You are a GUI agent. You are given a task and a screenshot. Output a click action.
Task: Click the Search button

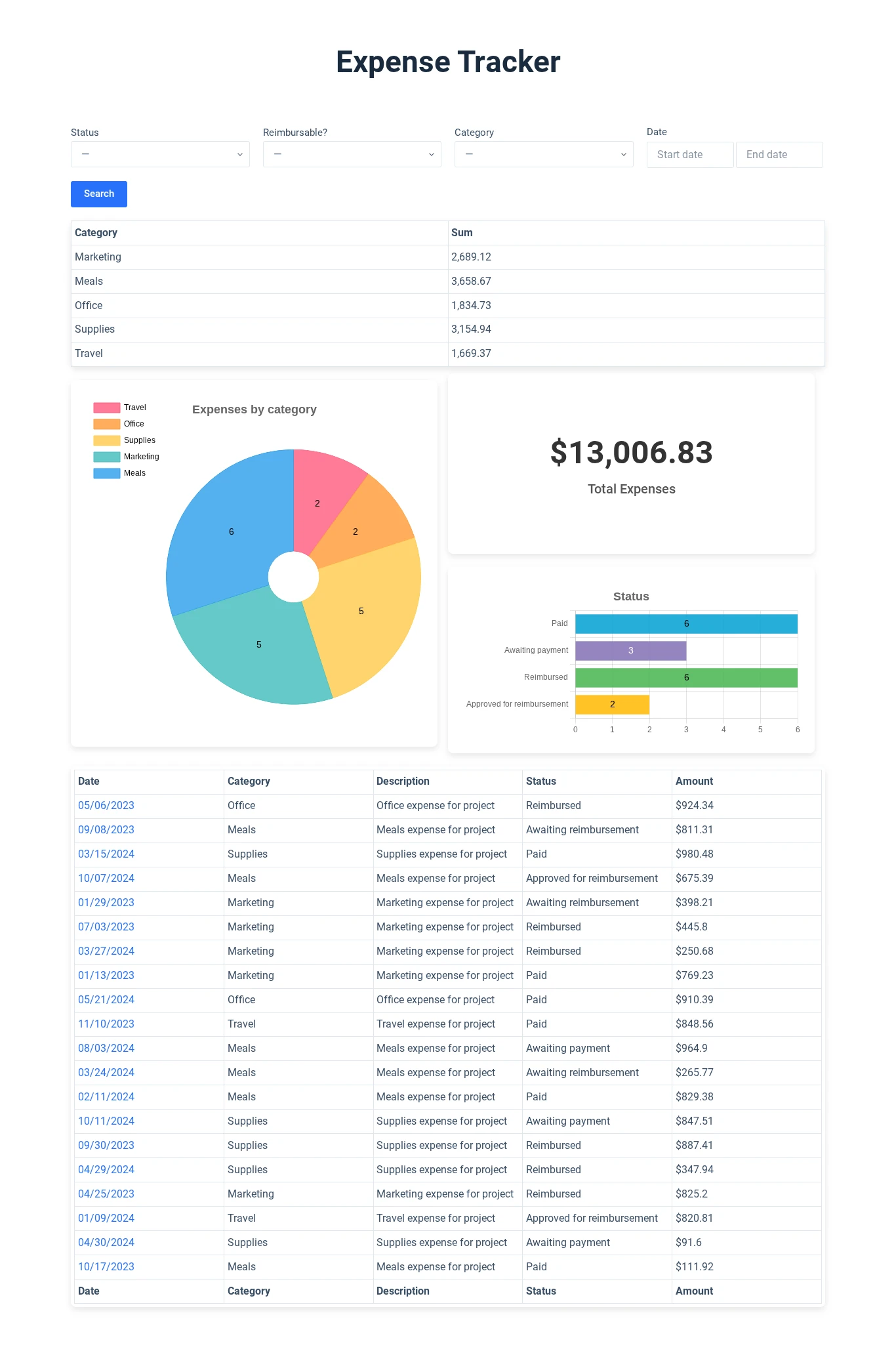[x=99, y=194]
